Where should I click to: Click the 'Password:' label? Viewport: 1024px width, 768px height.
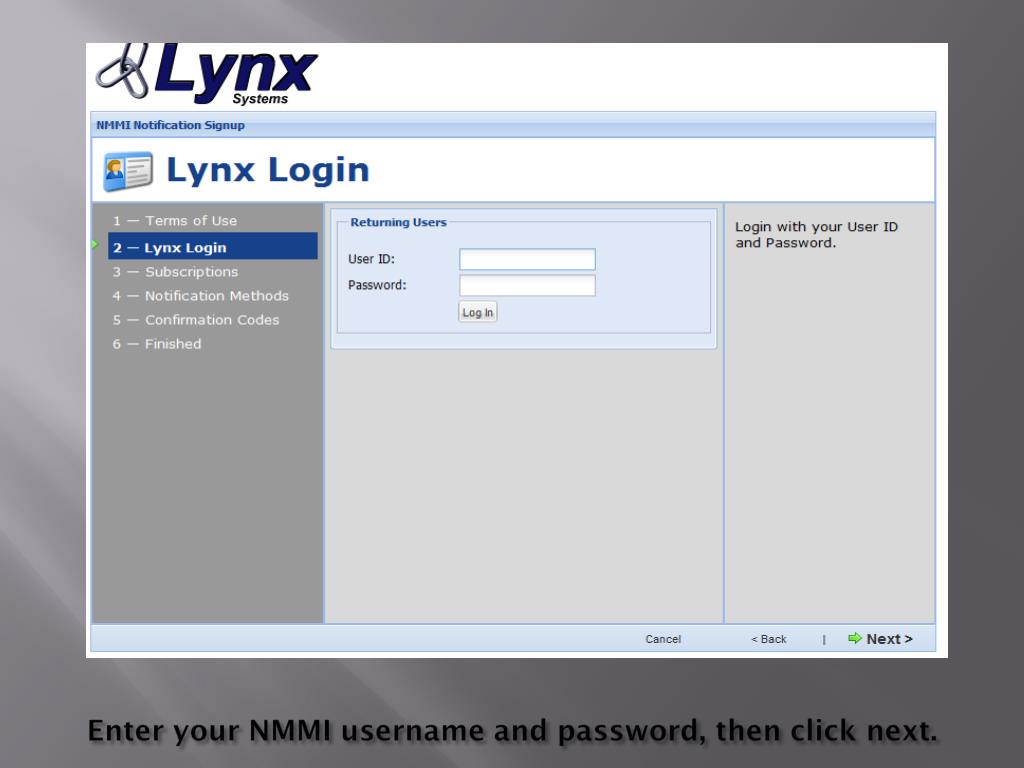coord(377,285)
